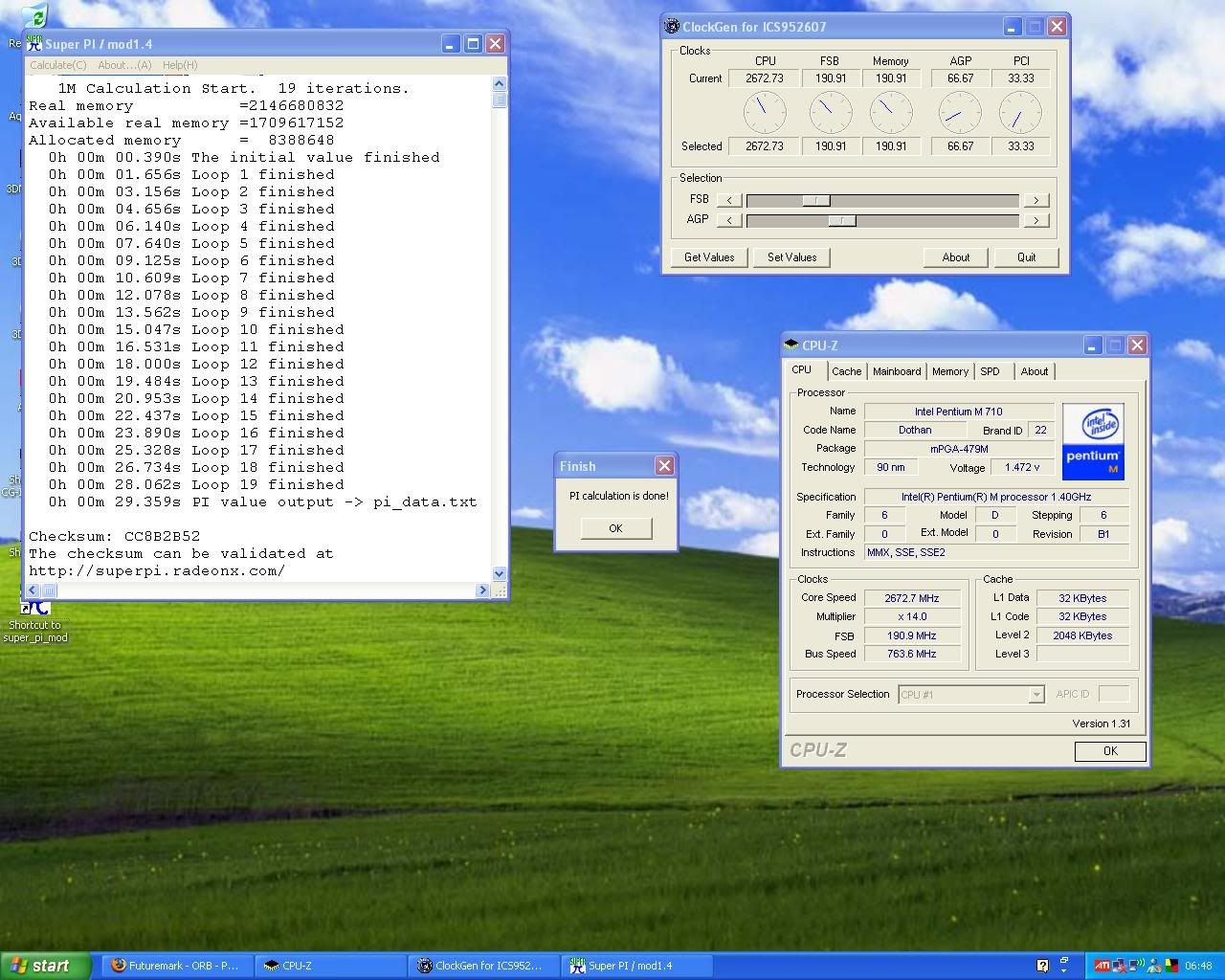1225x980 pixels.
Task: Switch to Super PI taskbar button
Action: coord(637,966)
